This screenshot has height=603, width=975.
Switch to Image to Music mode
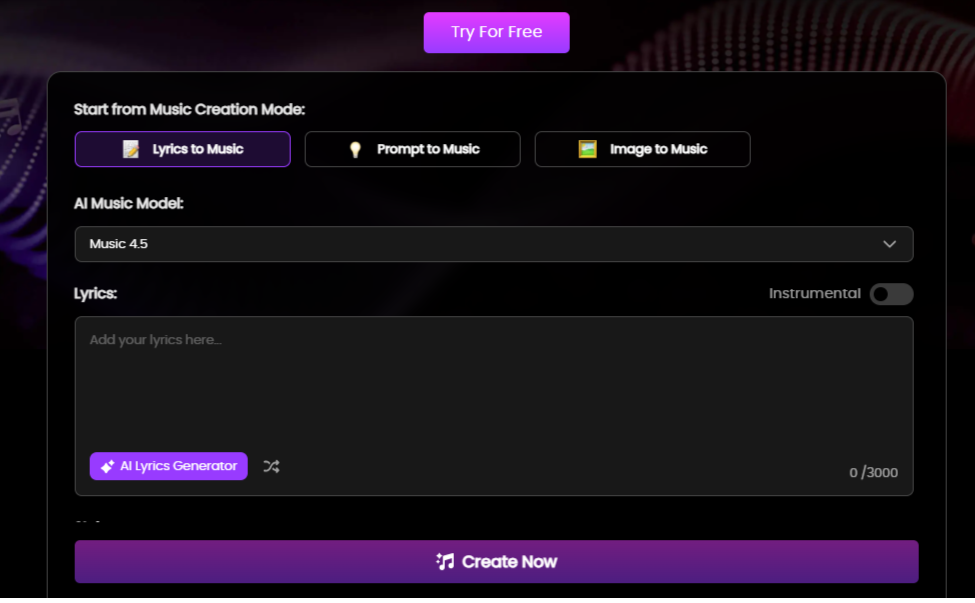pyautogui.click(x=642, y=148)
